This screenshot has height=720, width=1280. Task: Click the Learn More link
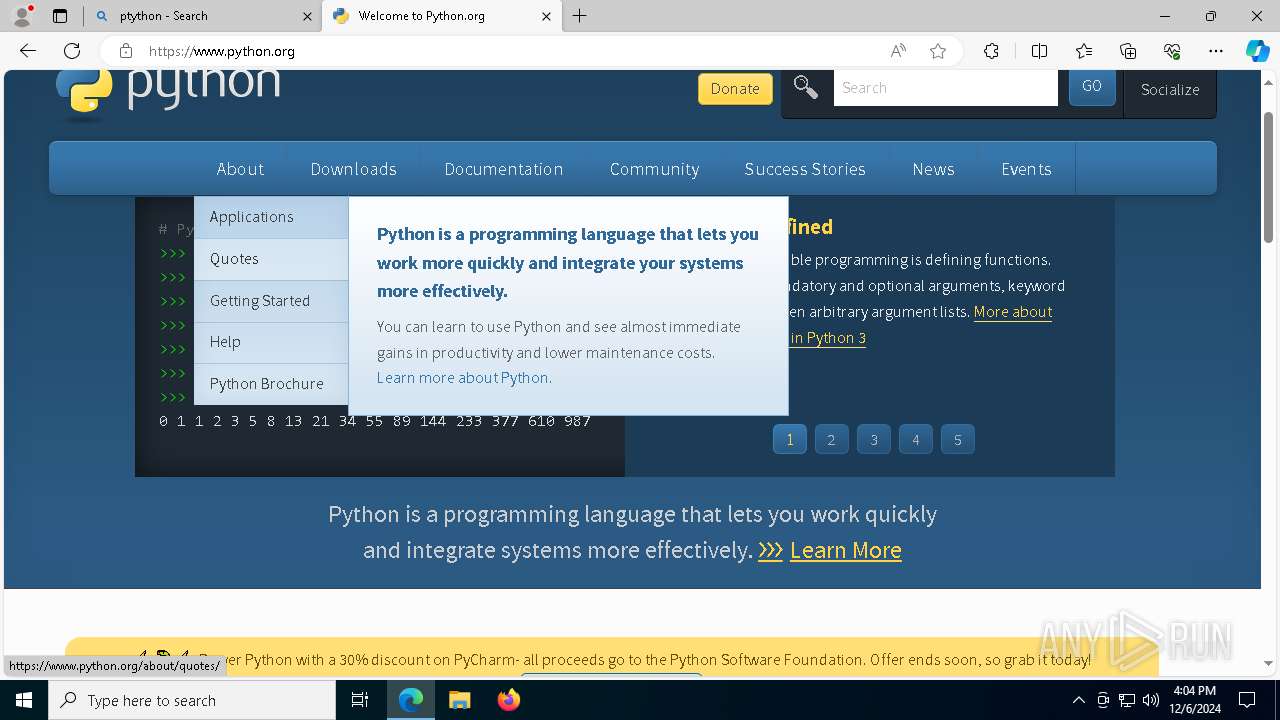pyautogui.click(x=846, y=550)
